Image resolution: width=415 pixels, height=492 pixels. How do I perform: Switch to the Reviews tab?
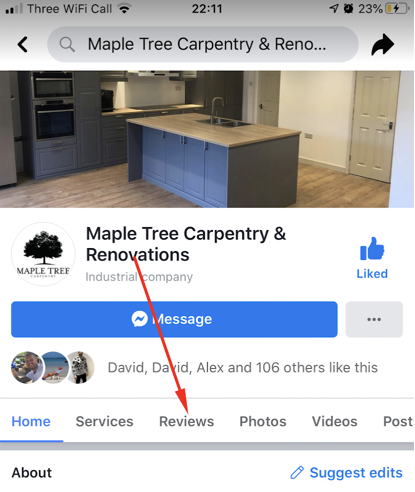pos(186,421)
